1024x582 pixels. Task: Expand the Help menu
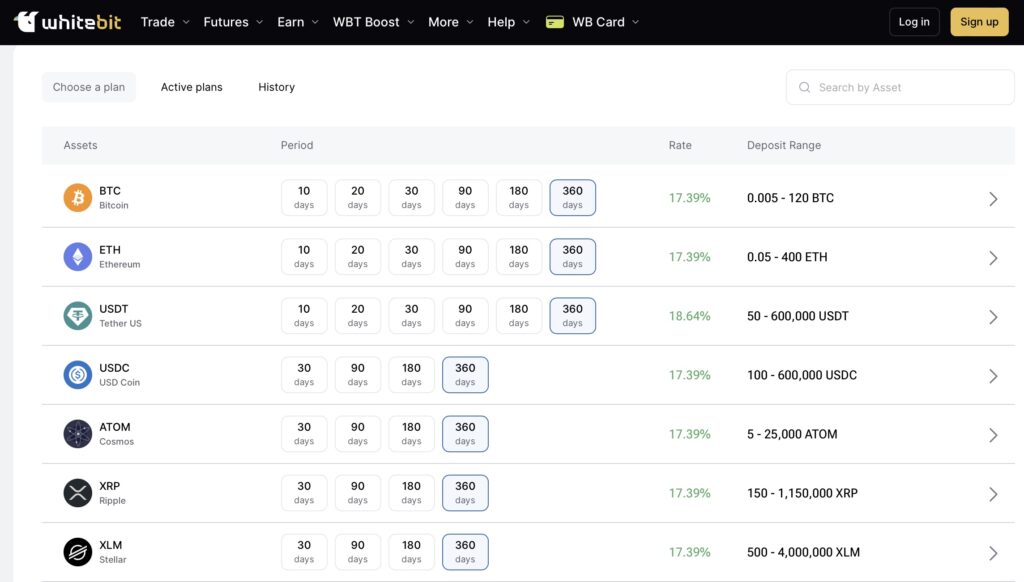point(509,22)
